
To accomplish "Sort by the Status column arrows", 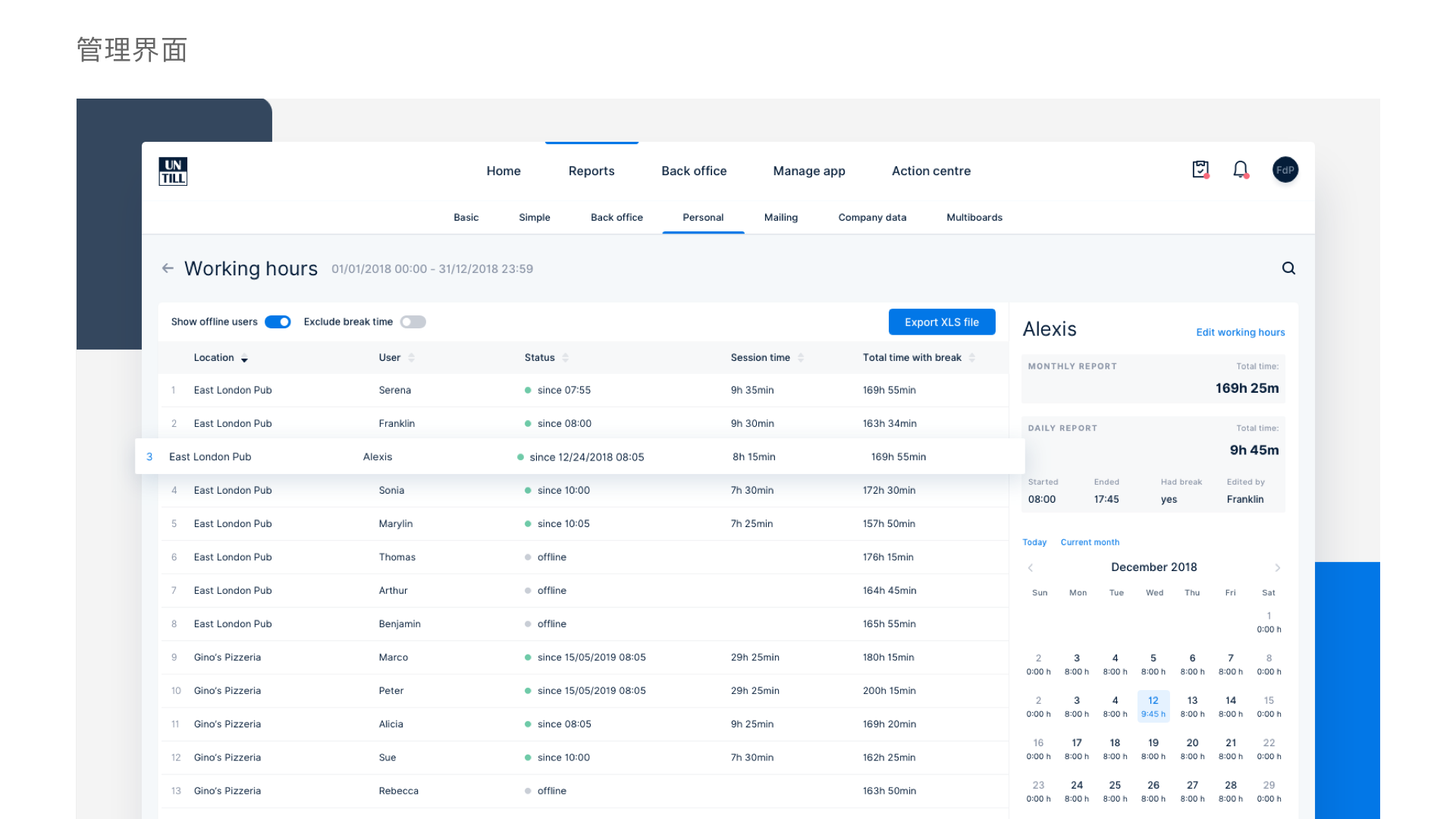I will click(x=565, y=358).
